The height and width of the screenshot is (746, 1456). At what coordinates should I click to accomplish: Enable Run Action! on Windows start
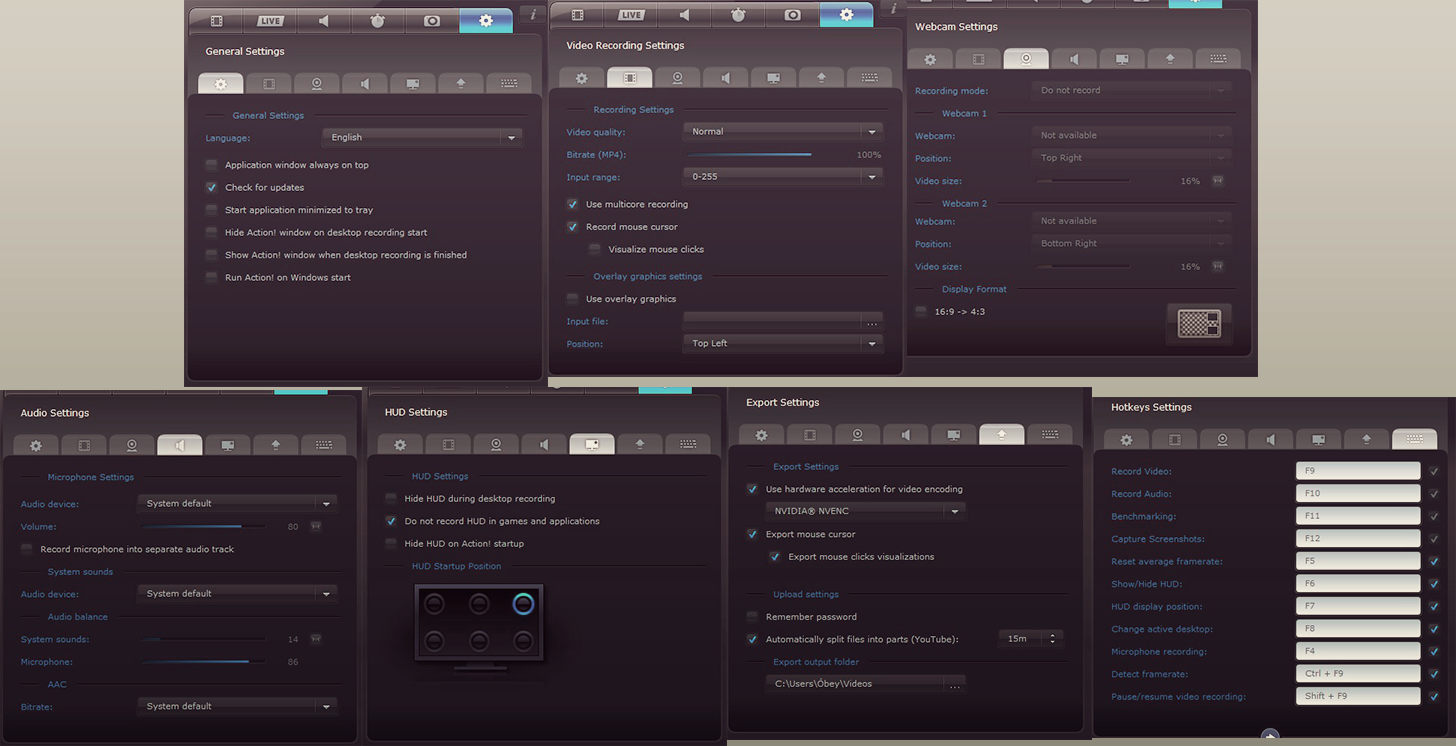(211, 277)
